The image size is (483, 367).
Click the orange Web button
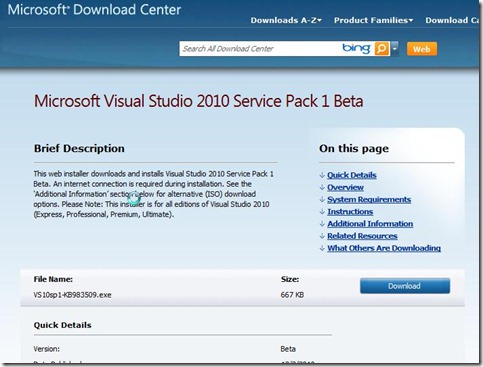click(x=422, y=49)
